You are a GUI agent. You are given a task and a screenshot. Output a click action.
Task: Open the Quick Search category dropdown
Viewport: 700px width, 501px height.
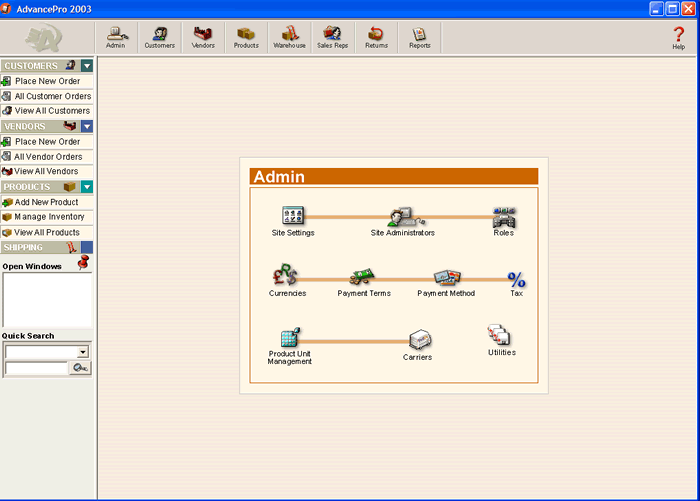tap(83, 352)
